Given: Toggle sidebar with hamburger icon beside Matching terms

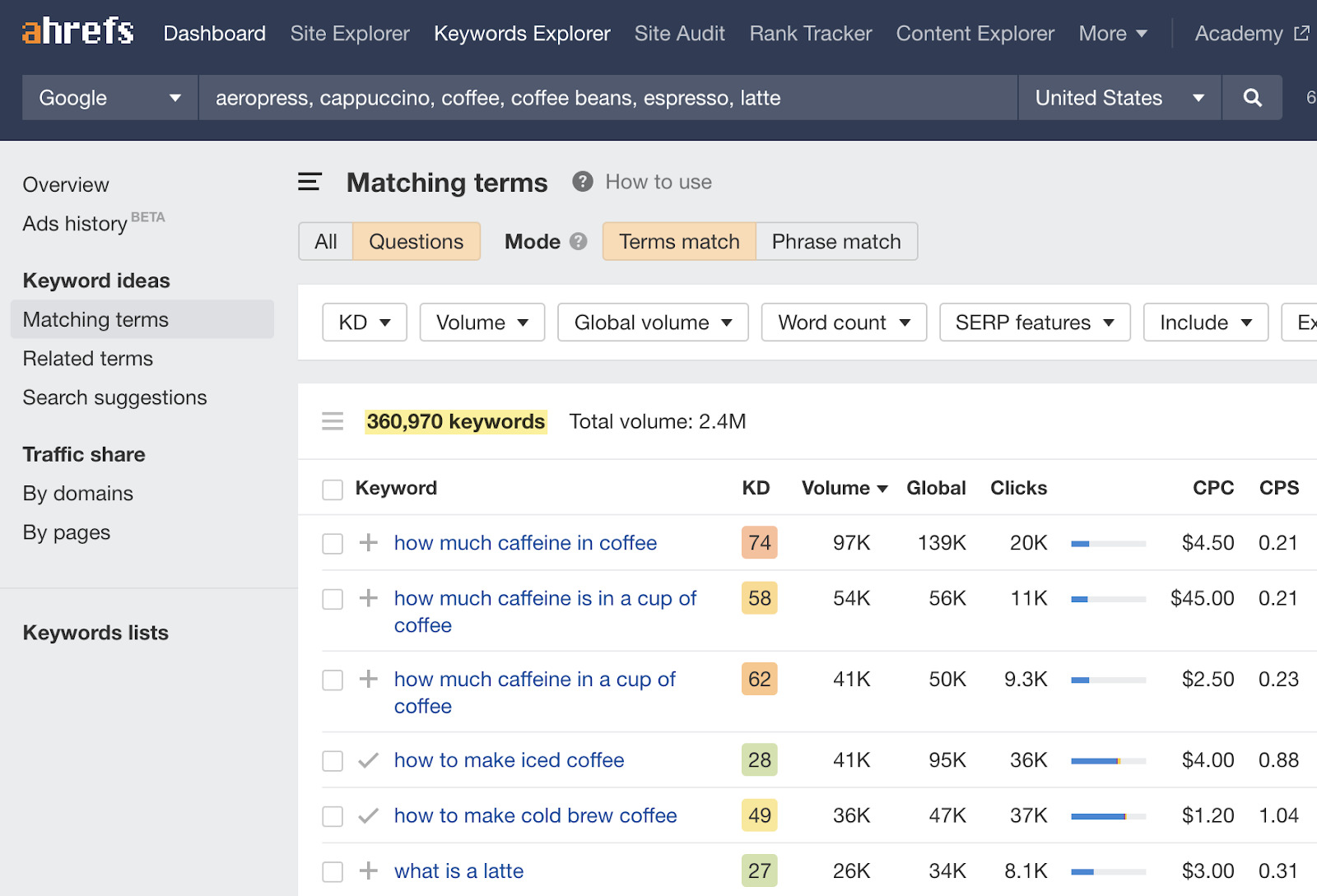Looking at the screenshot, I should (x=309, y=182).
